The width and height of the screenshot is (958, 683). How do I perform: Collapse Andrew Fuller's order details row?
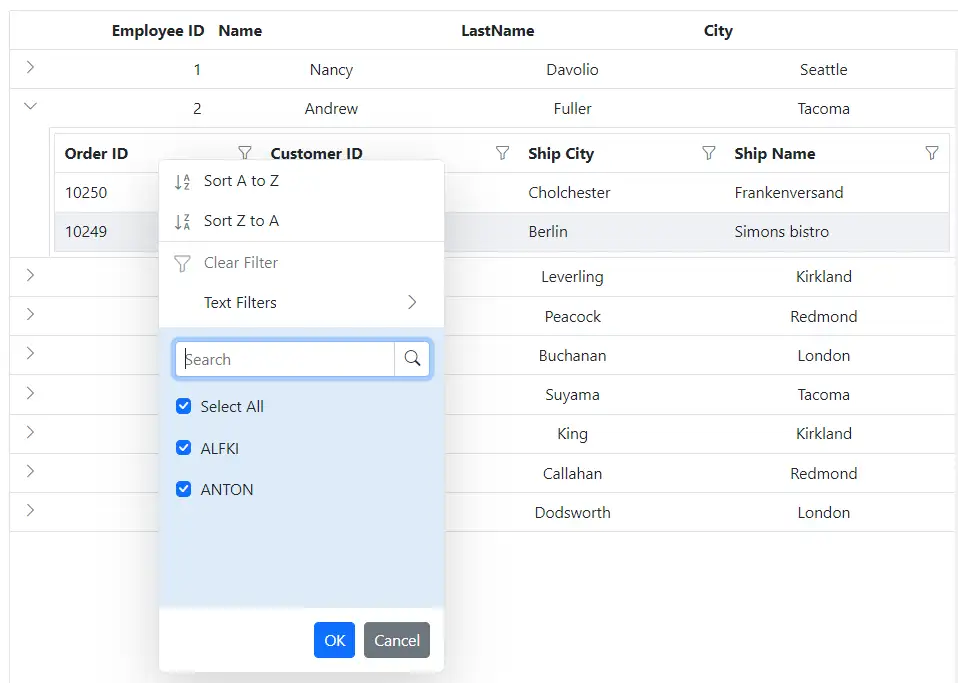click(30, 106)
